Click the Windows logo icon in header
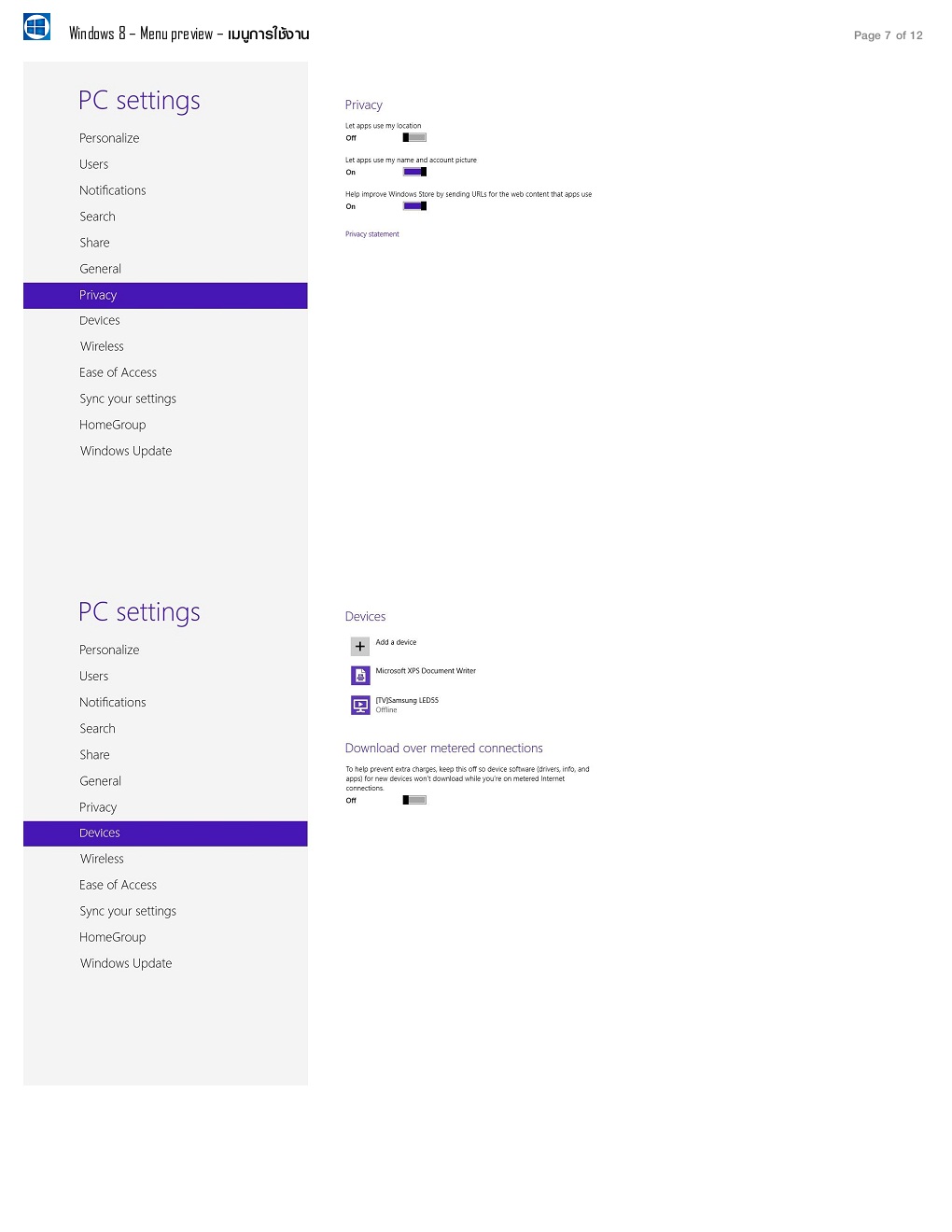952x1232 pixels. point(36,27)
